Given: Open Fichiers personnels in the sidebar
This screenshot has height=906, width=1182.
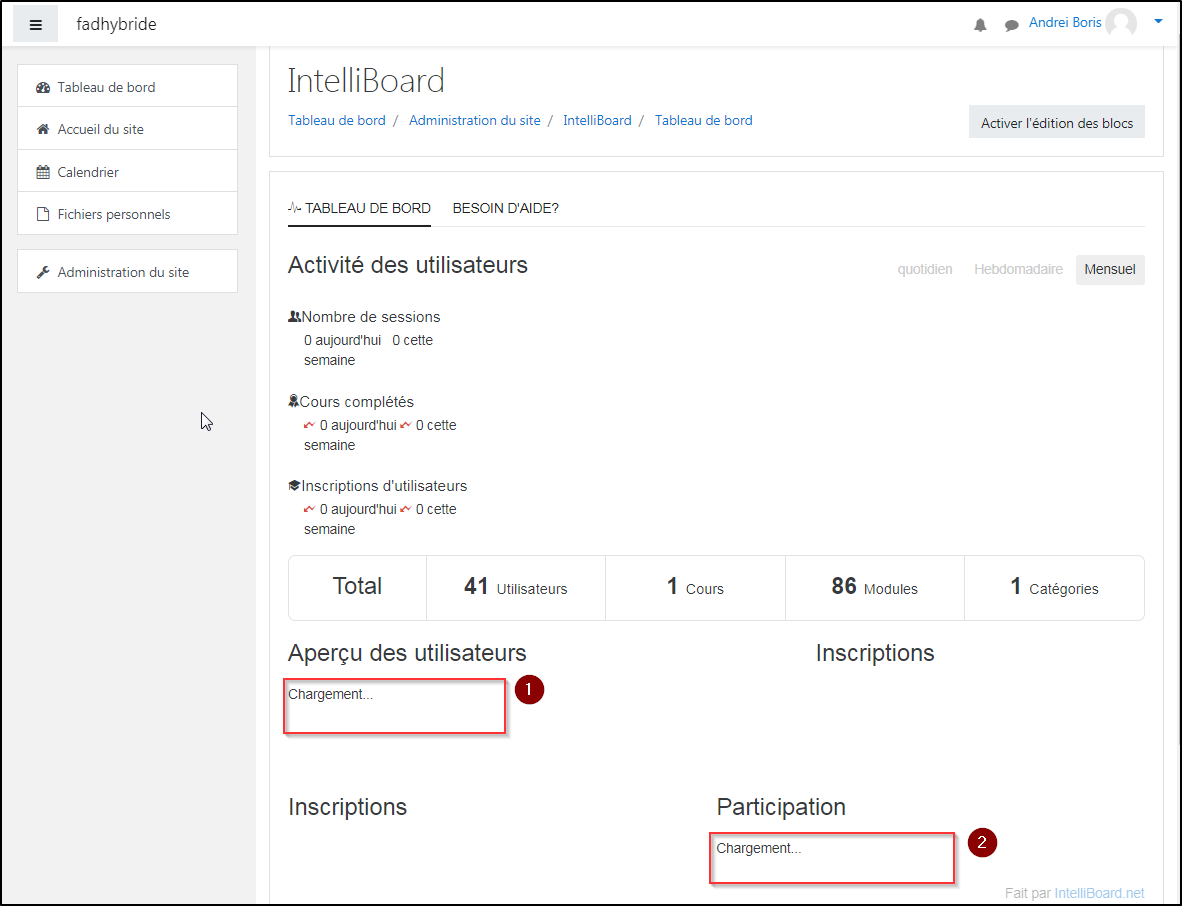Looking at the screenshot, I should 113,214.
